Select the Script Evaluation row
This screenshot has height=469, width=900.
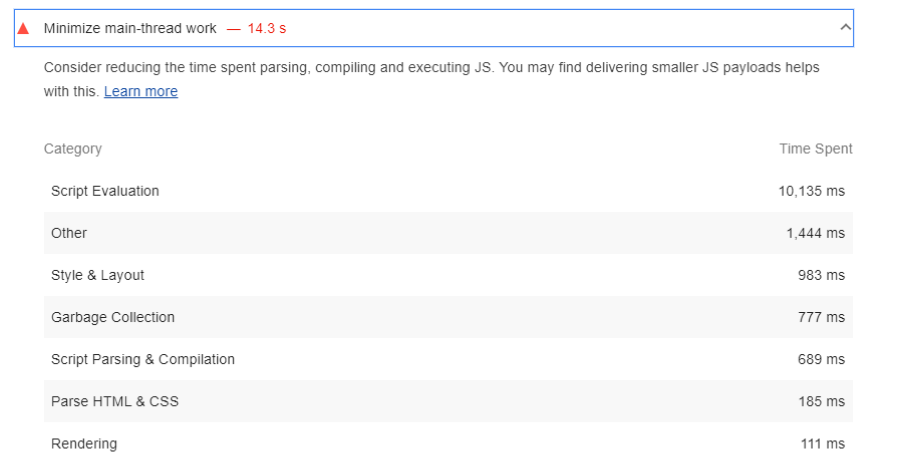click(x=105, y=191)
